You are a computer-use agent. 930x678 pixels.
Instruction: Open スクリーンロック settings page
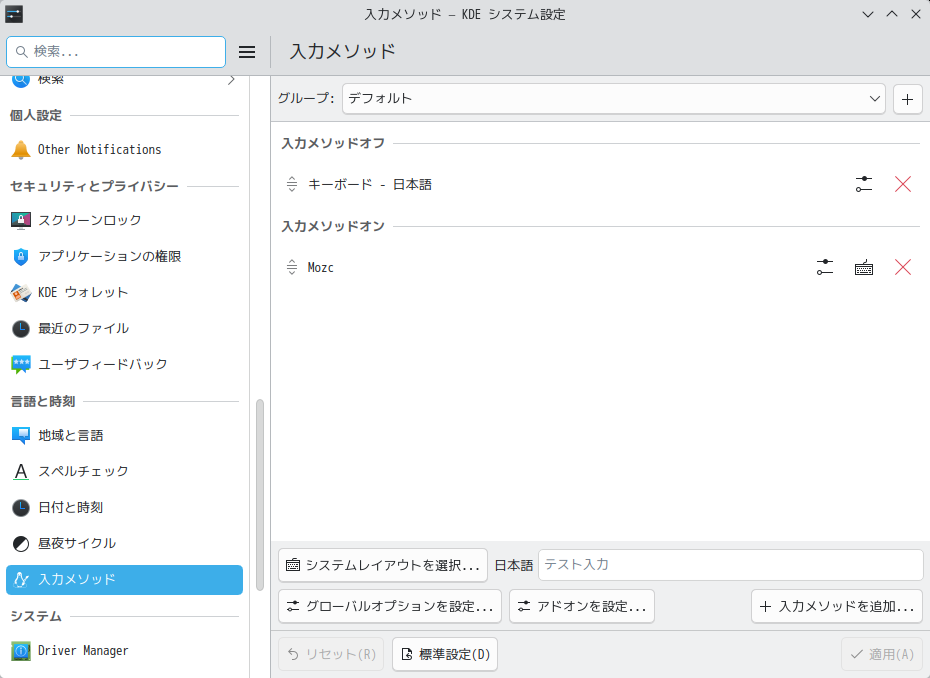point(125,221)
